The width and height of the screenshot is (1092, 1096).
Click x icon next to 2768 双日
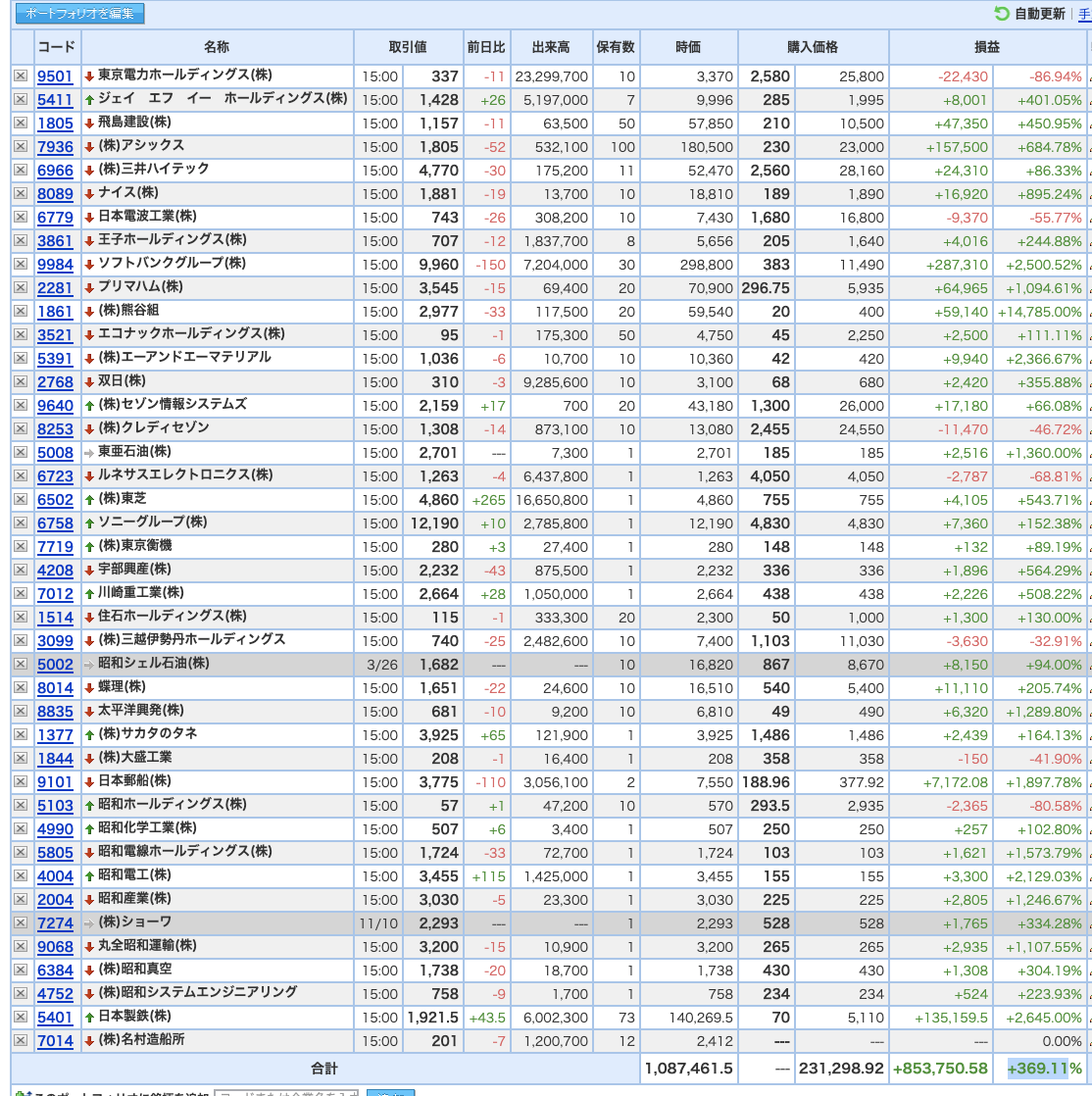[21, 382]
